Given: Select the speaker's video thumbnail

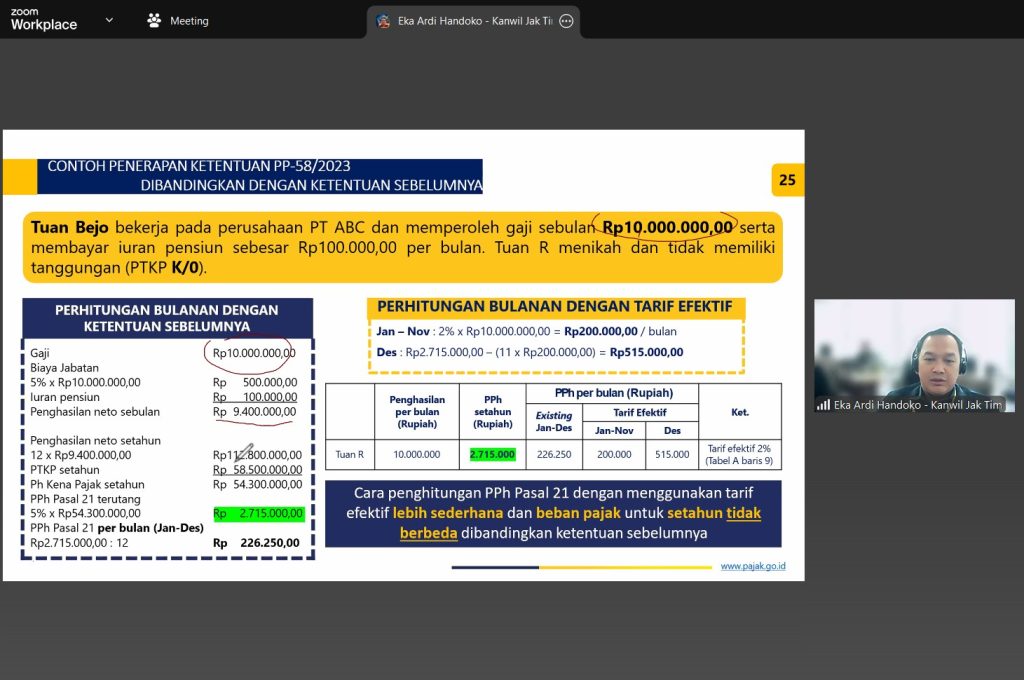Looking at the screenshot, I should pyautogui.click(x=914, y=355).
